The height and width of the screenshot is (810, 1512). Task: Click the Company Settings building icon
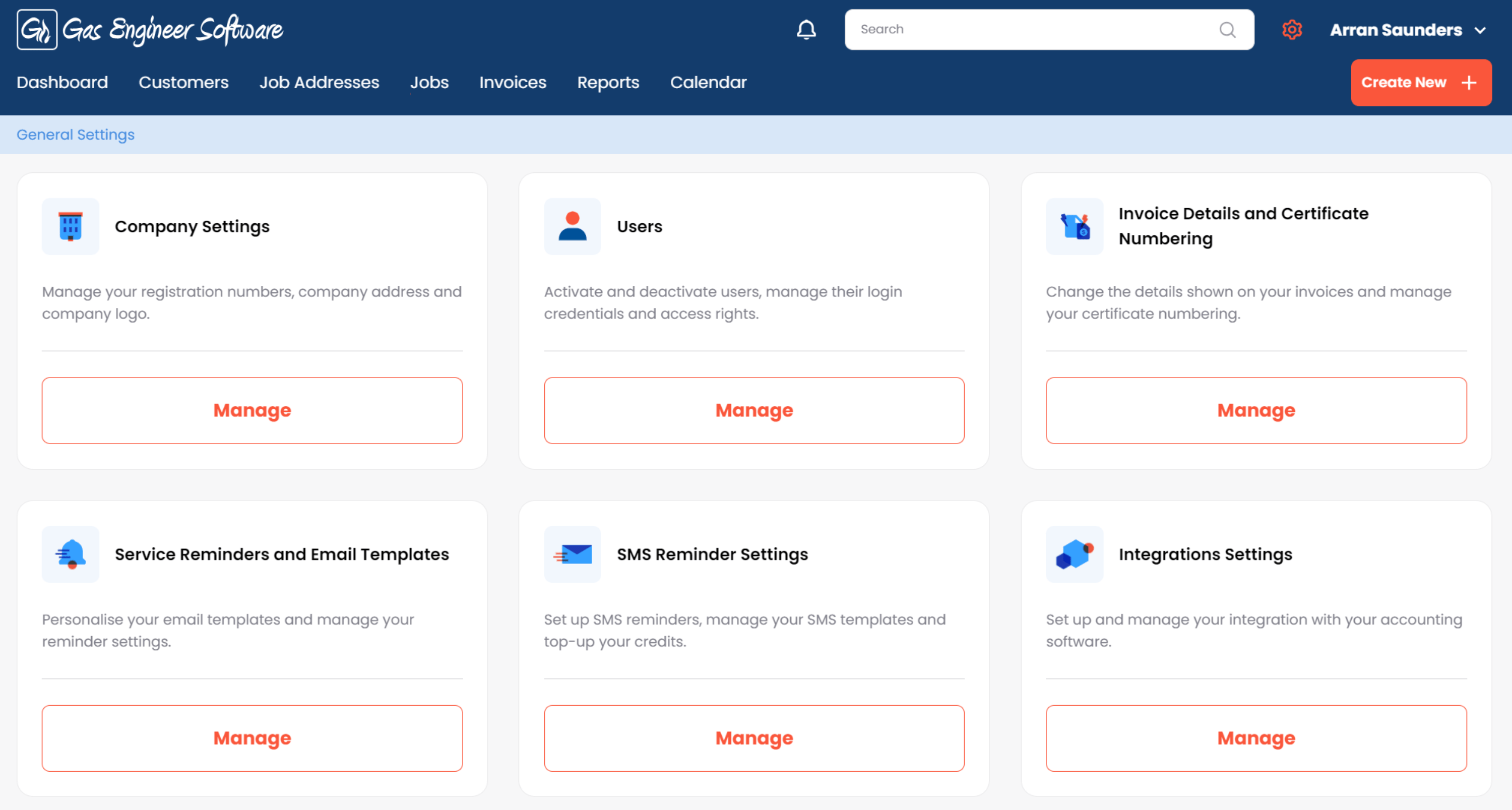(71, 226)
